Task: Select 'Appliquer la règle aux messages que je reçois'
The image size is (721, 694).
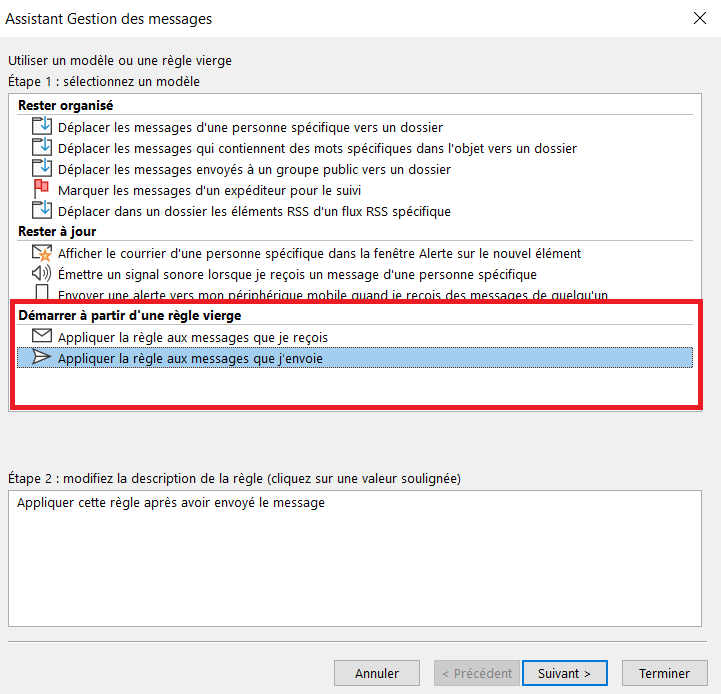Action: [x=193, y=338]
